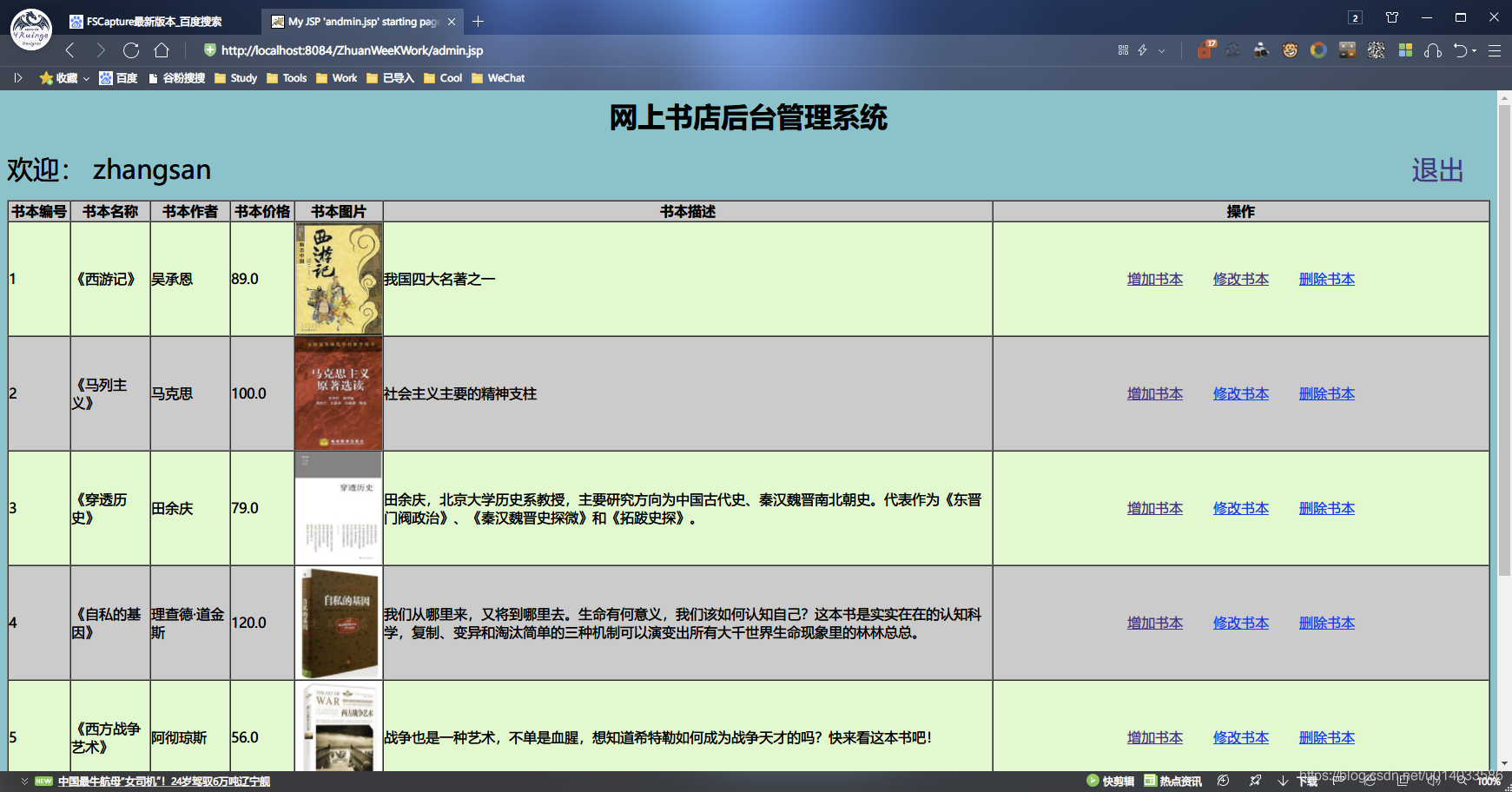
Task: Expand the status bar news chevron at bottom left
Action: pyautogui.click(x=24, y=782)
